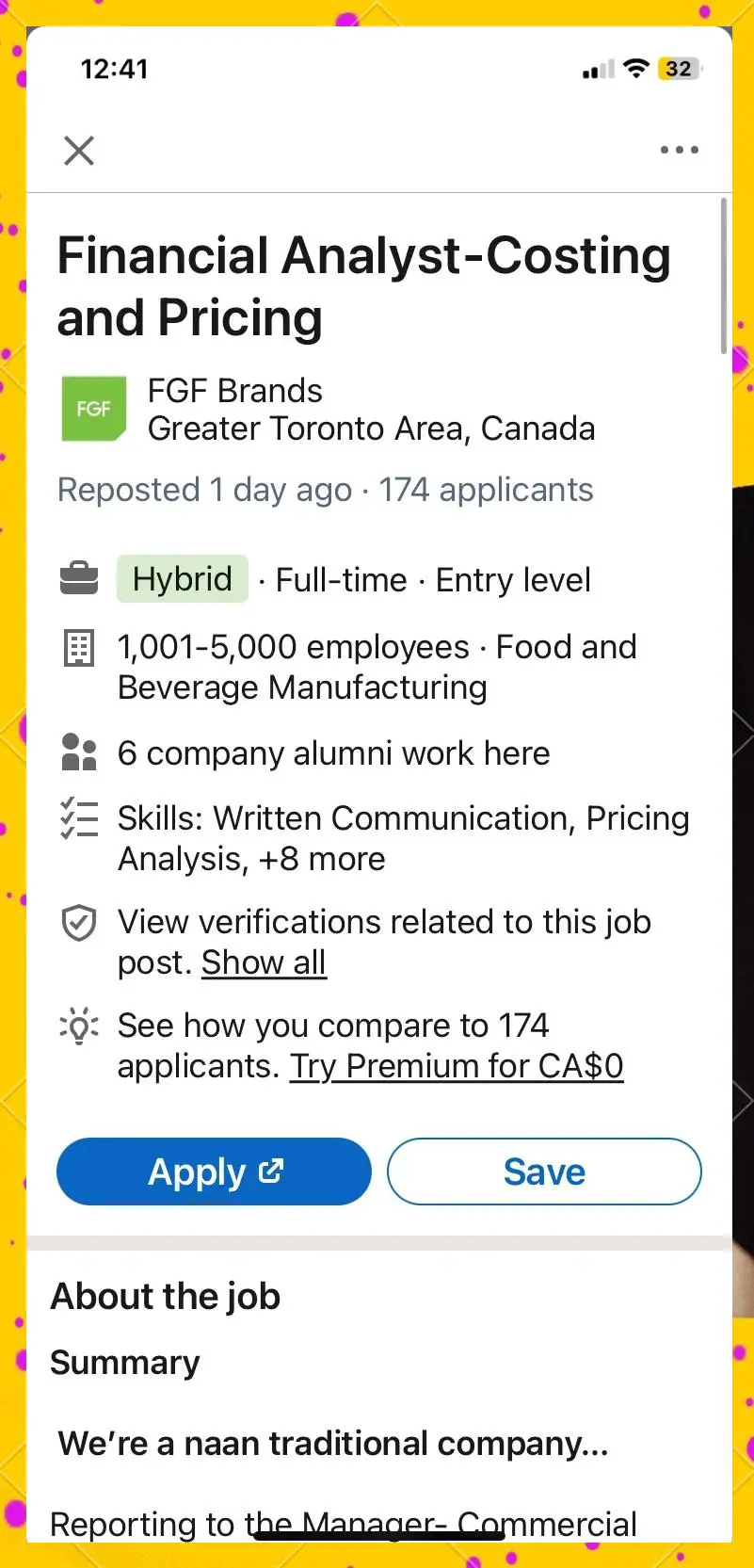This screenshot has height=1568, width=754.
Task: Open Show all verifications link
Action: 264,962
